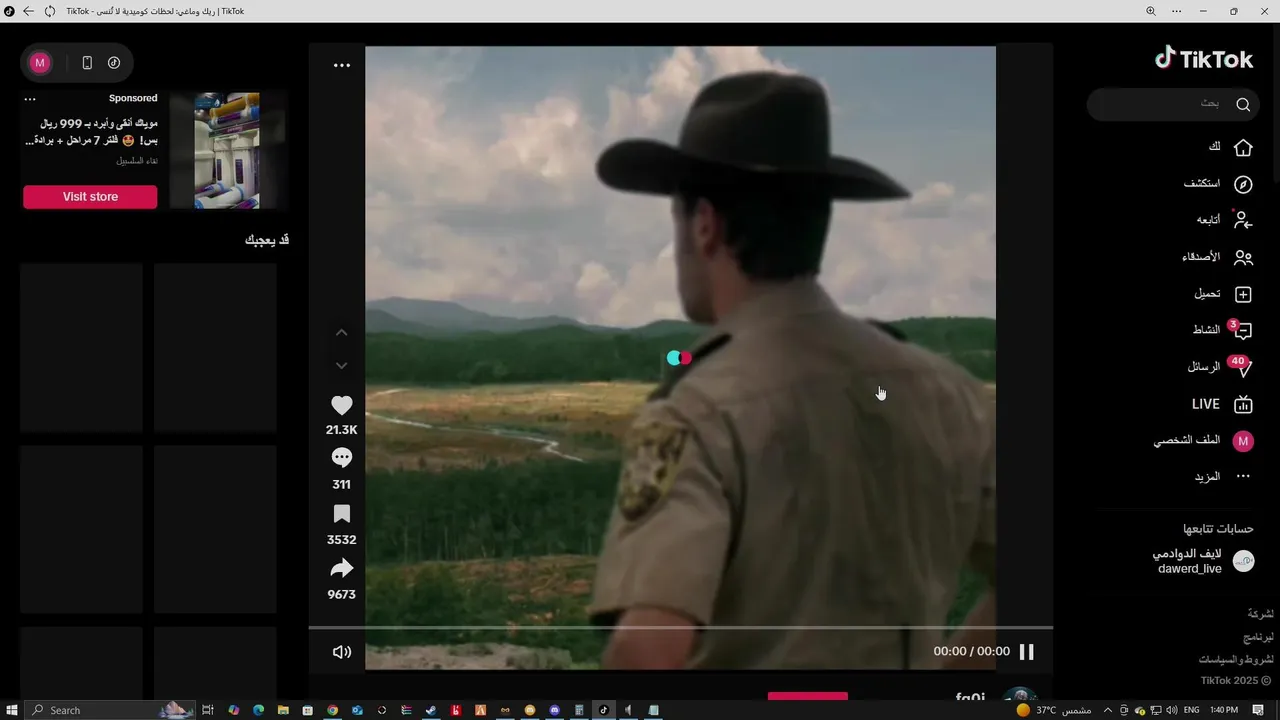This screenshot has height=720, width=1280.
Task: Open comments via the speech bubble icon
Action: [342, 458]
